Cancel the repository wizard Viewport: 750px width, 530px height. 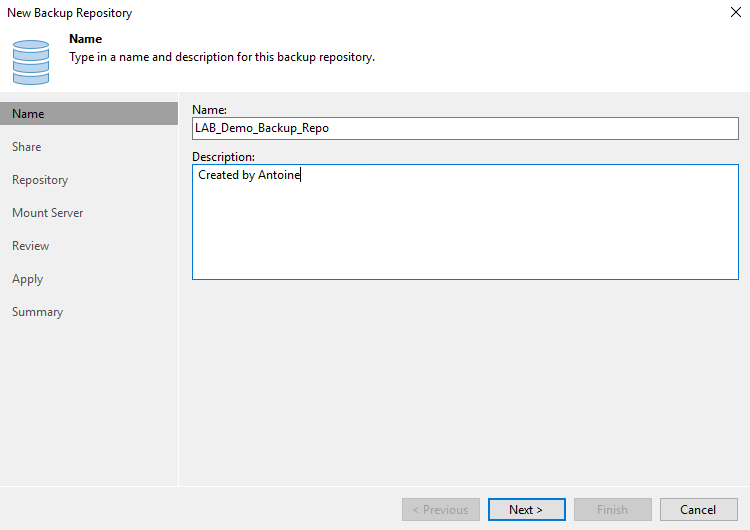click(699, 509)
